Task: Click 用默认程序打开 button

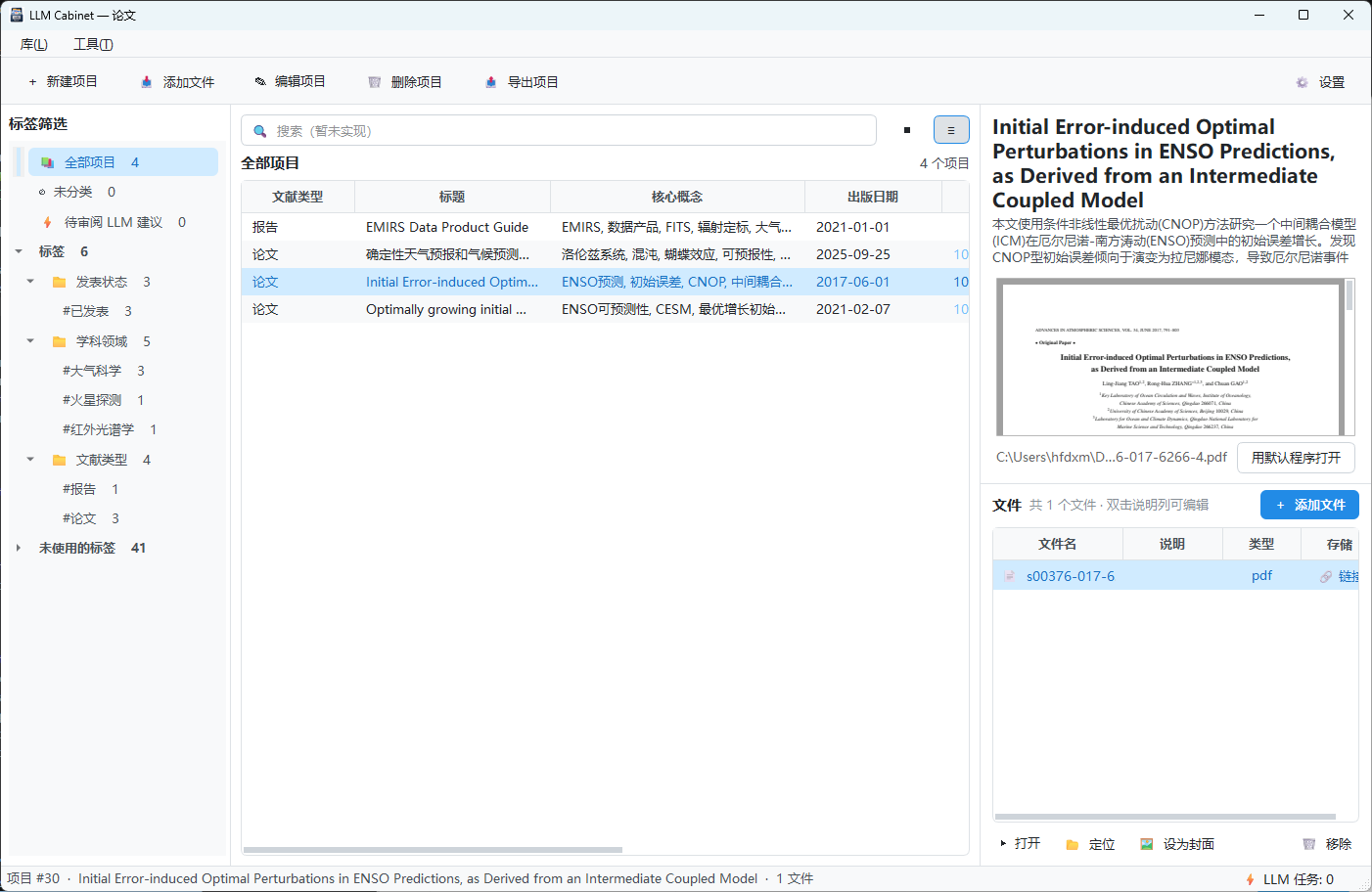Action: [1296, 458]
